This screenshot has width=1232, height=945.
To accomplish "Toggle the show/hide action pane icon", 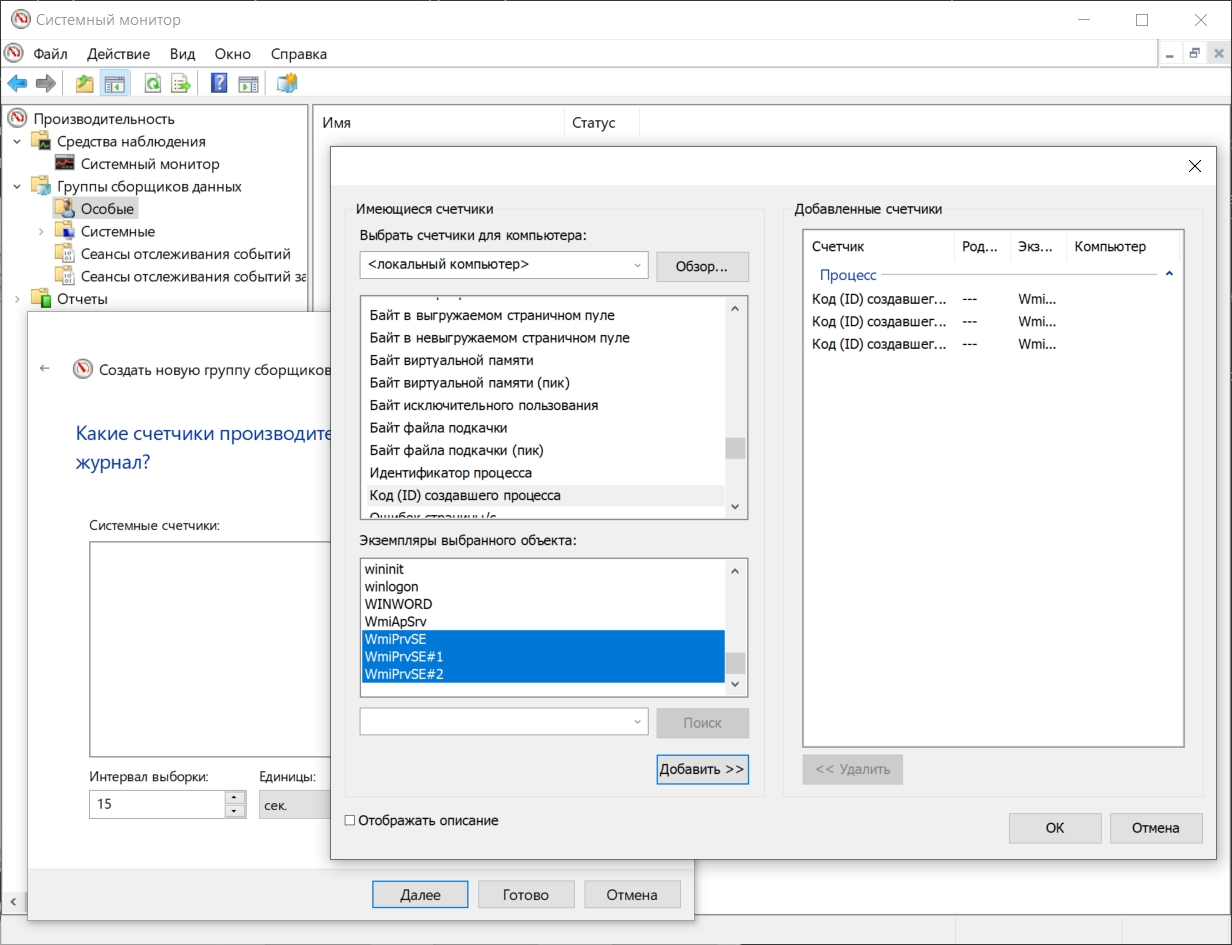I will 248,84.
